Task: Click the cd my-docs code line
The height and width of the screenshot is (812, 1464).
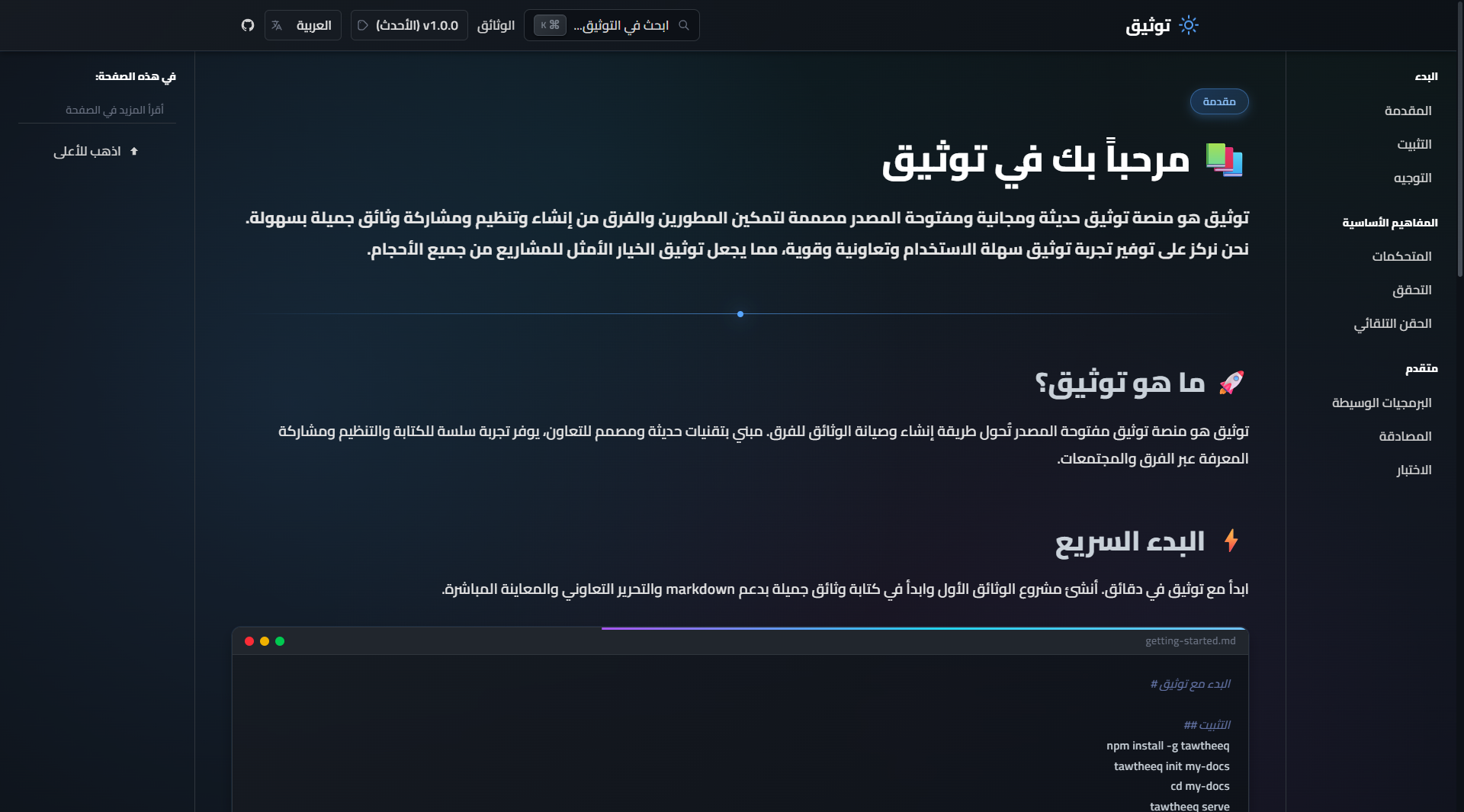Action: pyautogui.click(x=1200, y=786)
